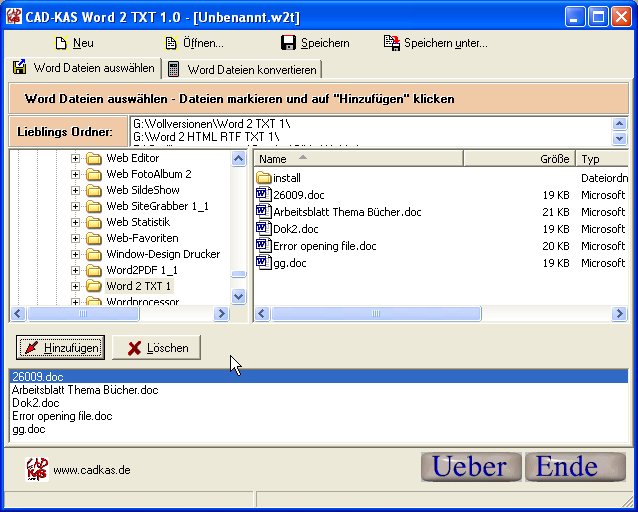Select the 26009.doc Word file icon
638x512 pixels.
pyautogui.click(x=264, y=195)
